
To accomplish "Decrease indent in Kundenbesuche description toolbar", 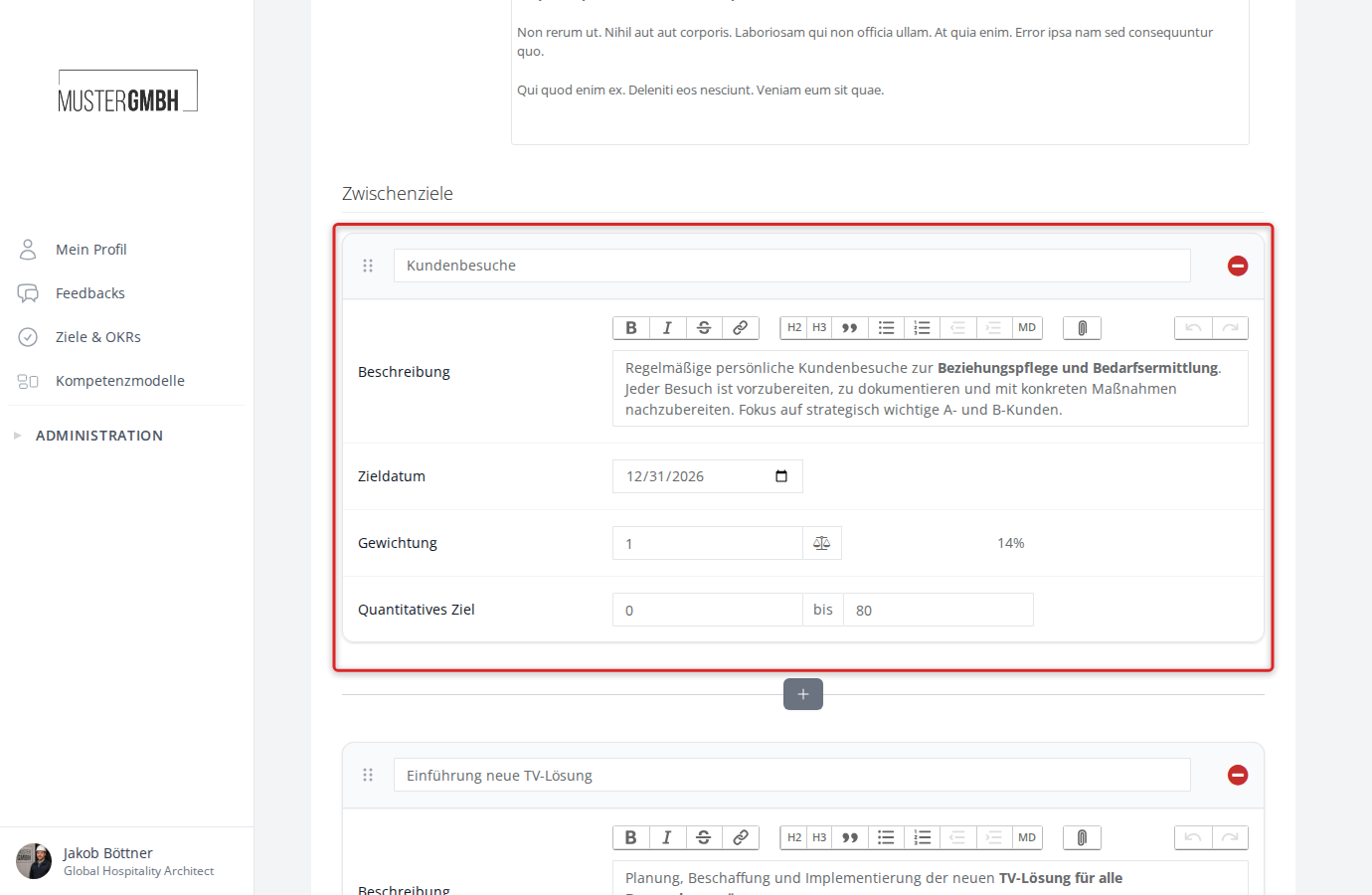I will pos(957,328).
